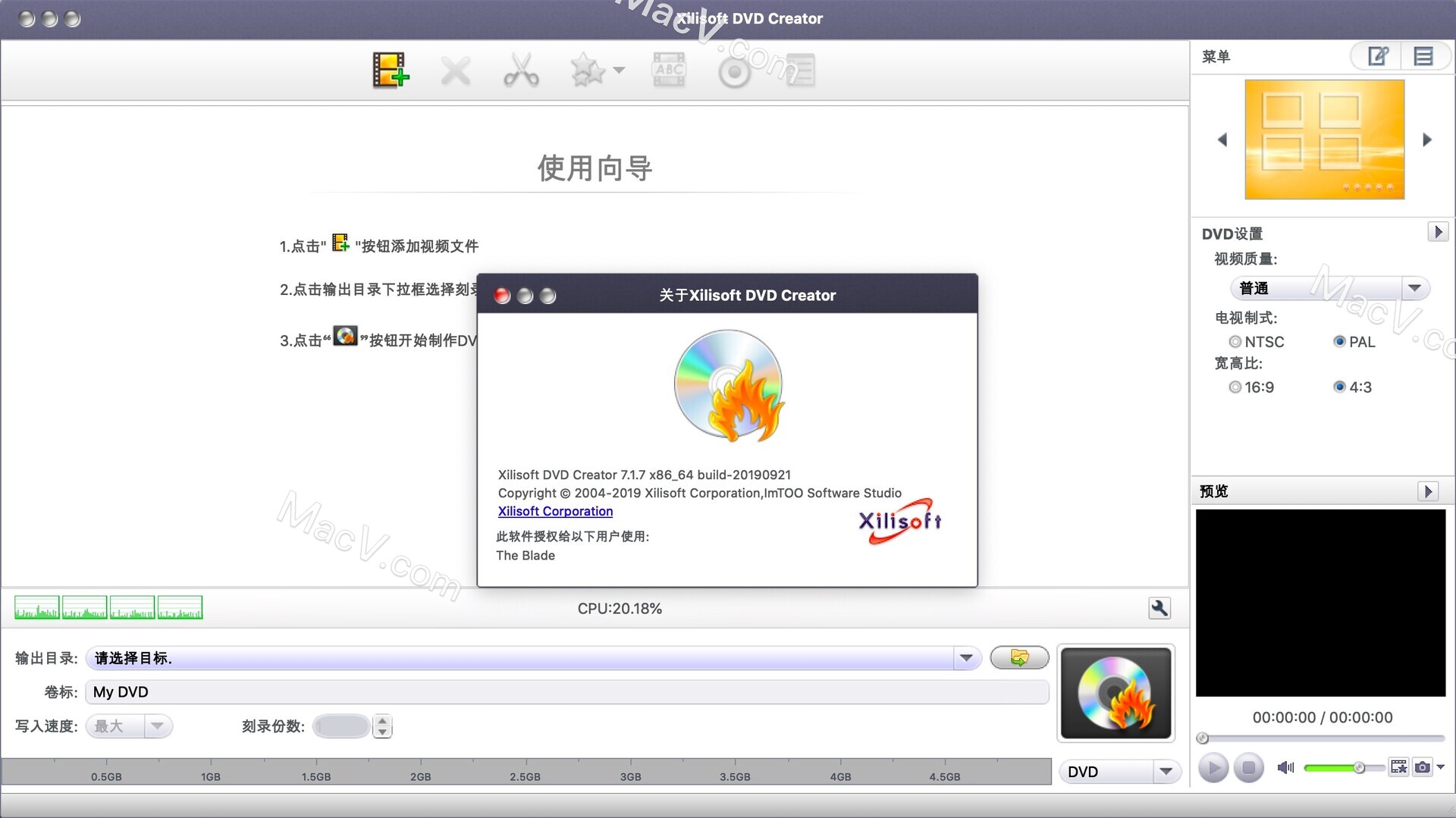Click the Xilisoft logo in About dialog

900,521
